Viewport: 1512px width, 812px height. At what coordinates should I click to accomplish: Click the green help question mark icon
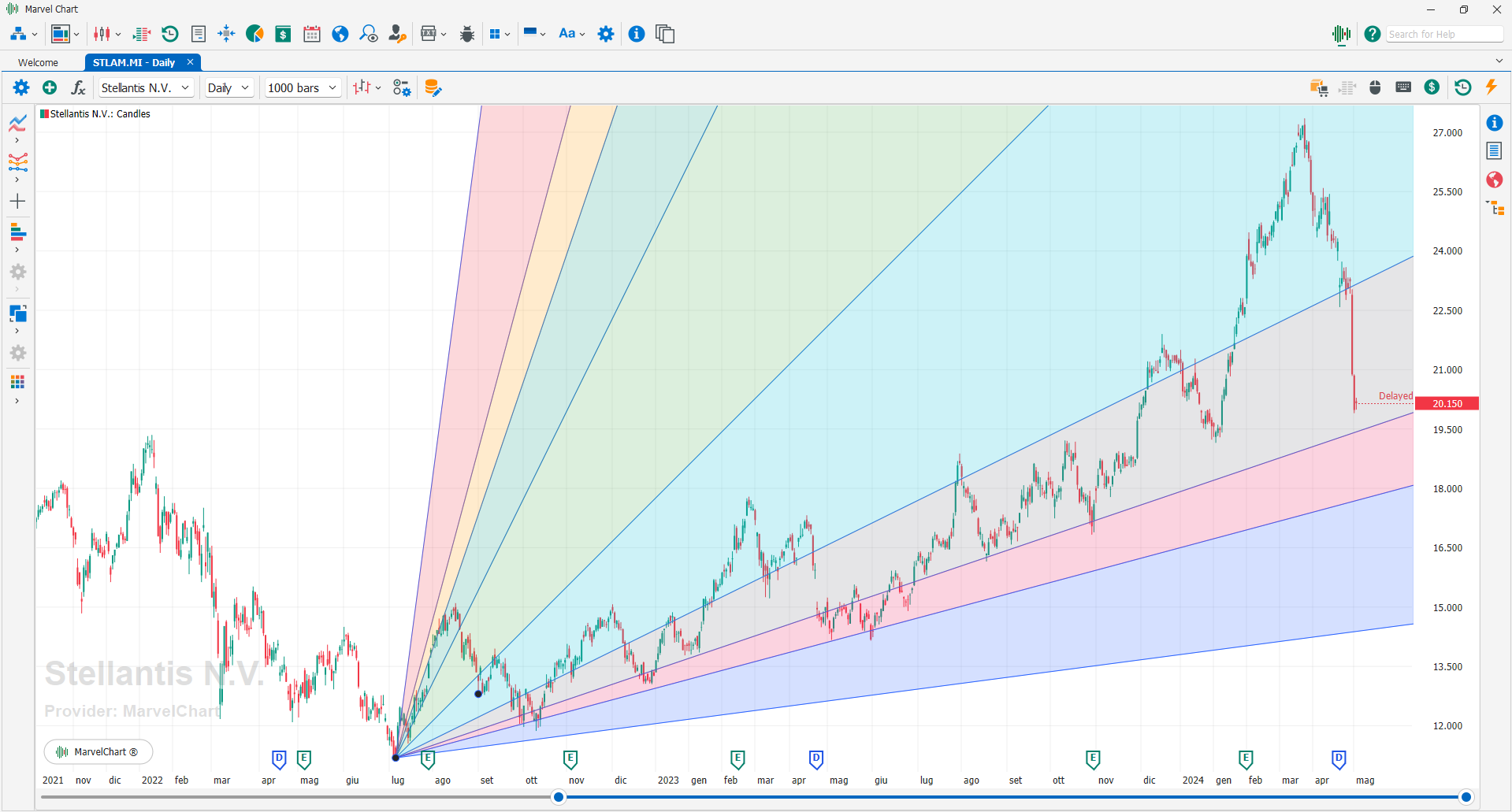[x=1373, y=34]
